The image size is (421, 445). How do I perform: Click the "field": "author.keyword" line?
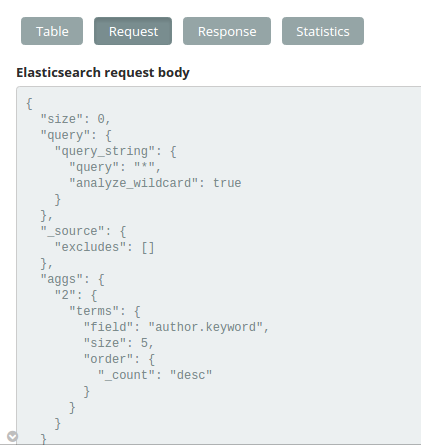(x=176, y=327)
